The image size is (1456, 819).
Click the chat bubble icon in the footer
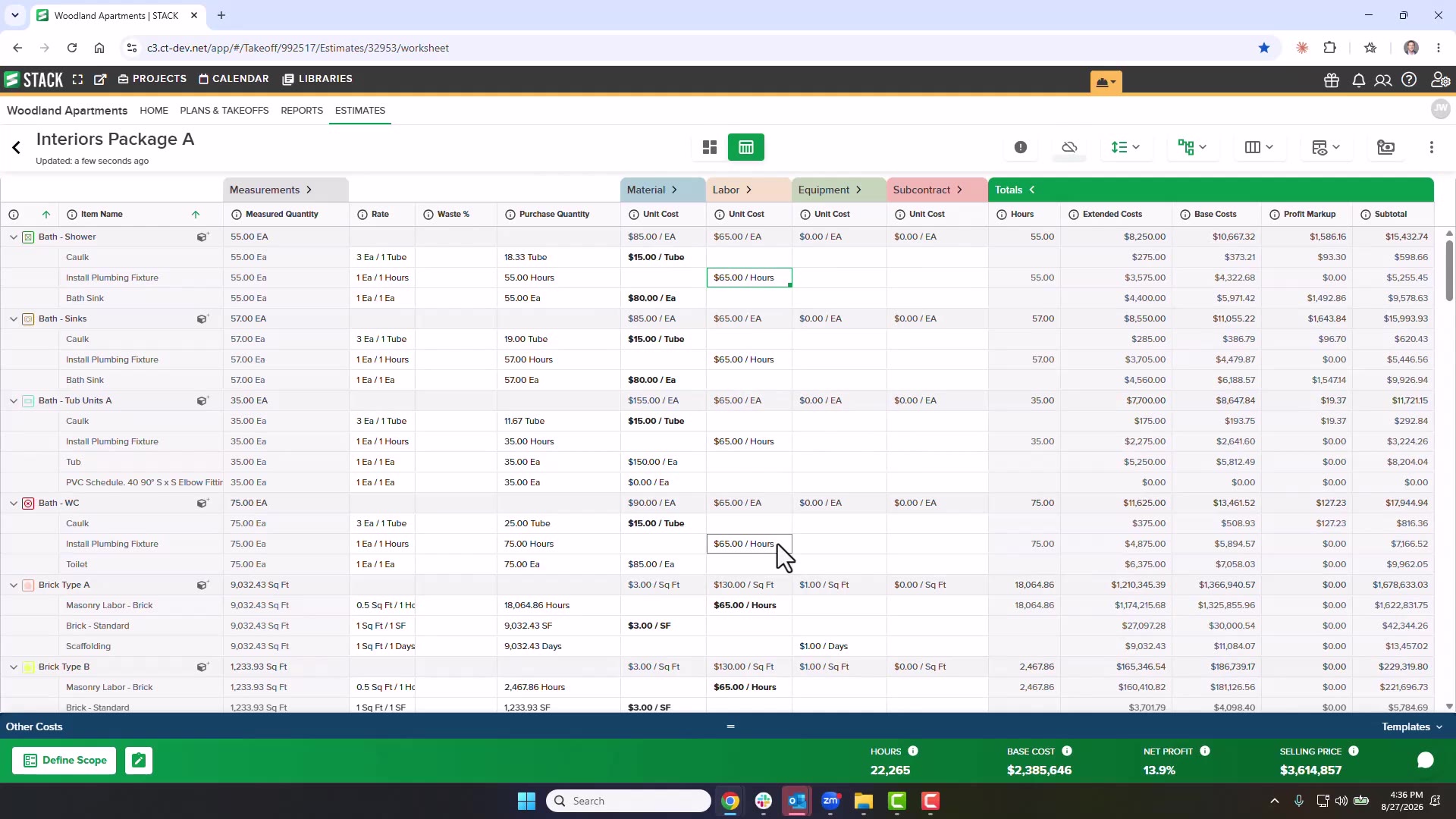tap(1426, 760)
